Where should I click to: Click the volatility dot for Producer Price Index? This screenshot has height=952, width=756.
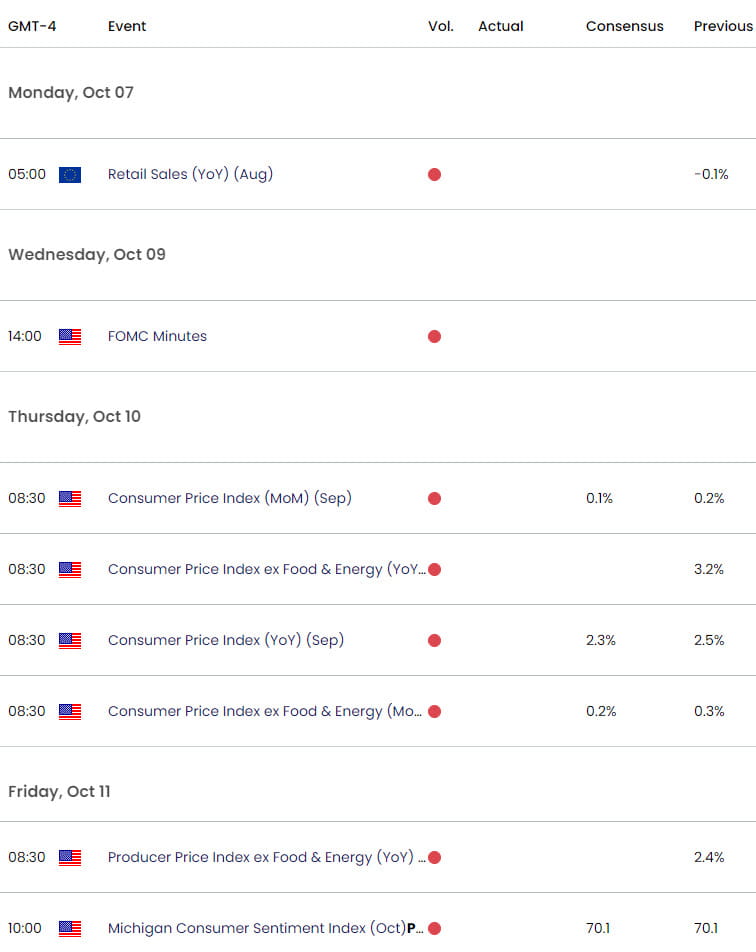(434, 857)
